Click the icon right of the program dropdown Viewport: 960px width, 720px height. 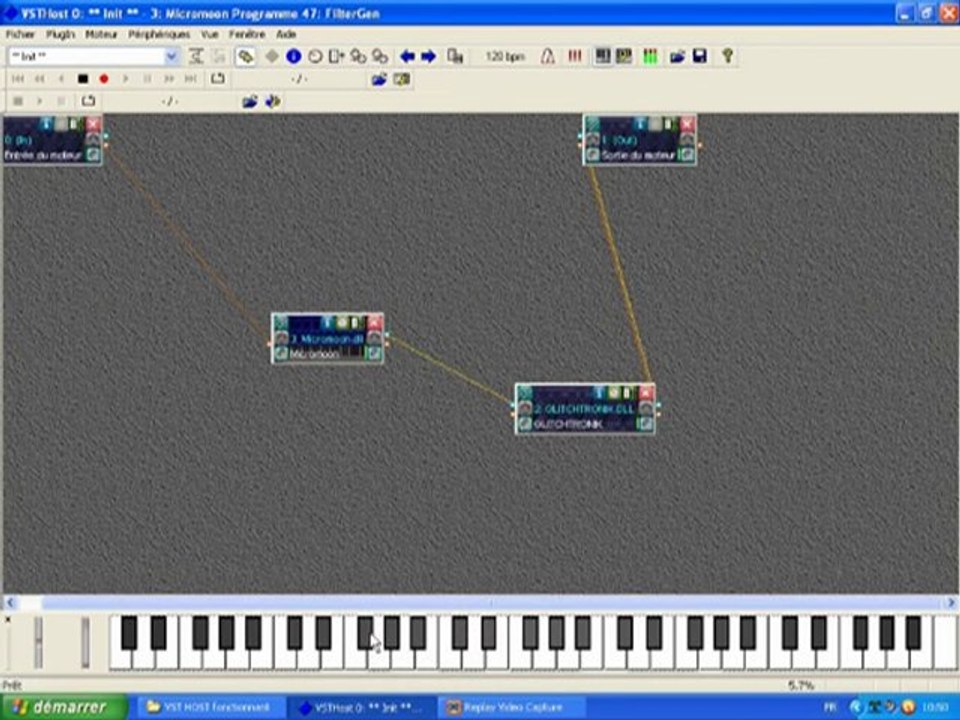click(x=196, y=56)
